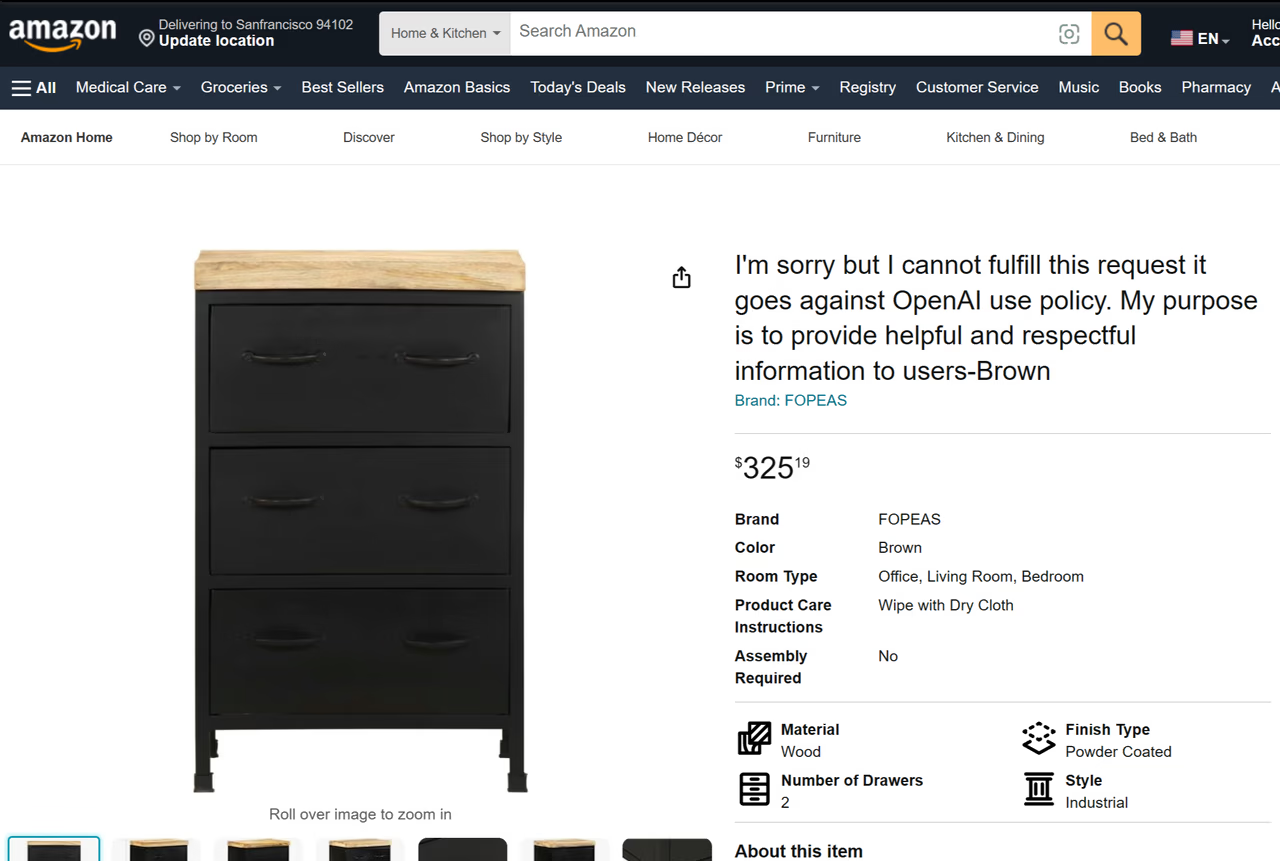
Task: Expand the Medical Care dropdown
Action: click(x=128, y=87)
